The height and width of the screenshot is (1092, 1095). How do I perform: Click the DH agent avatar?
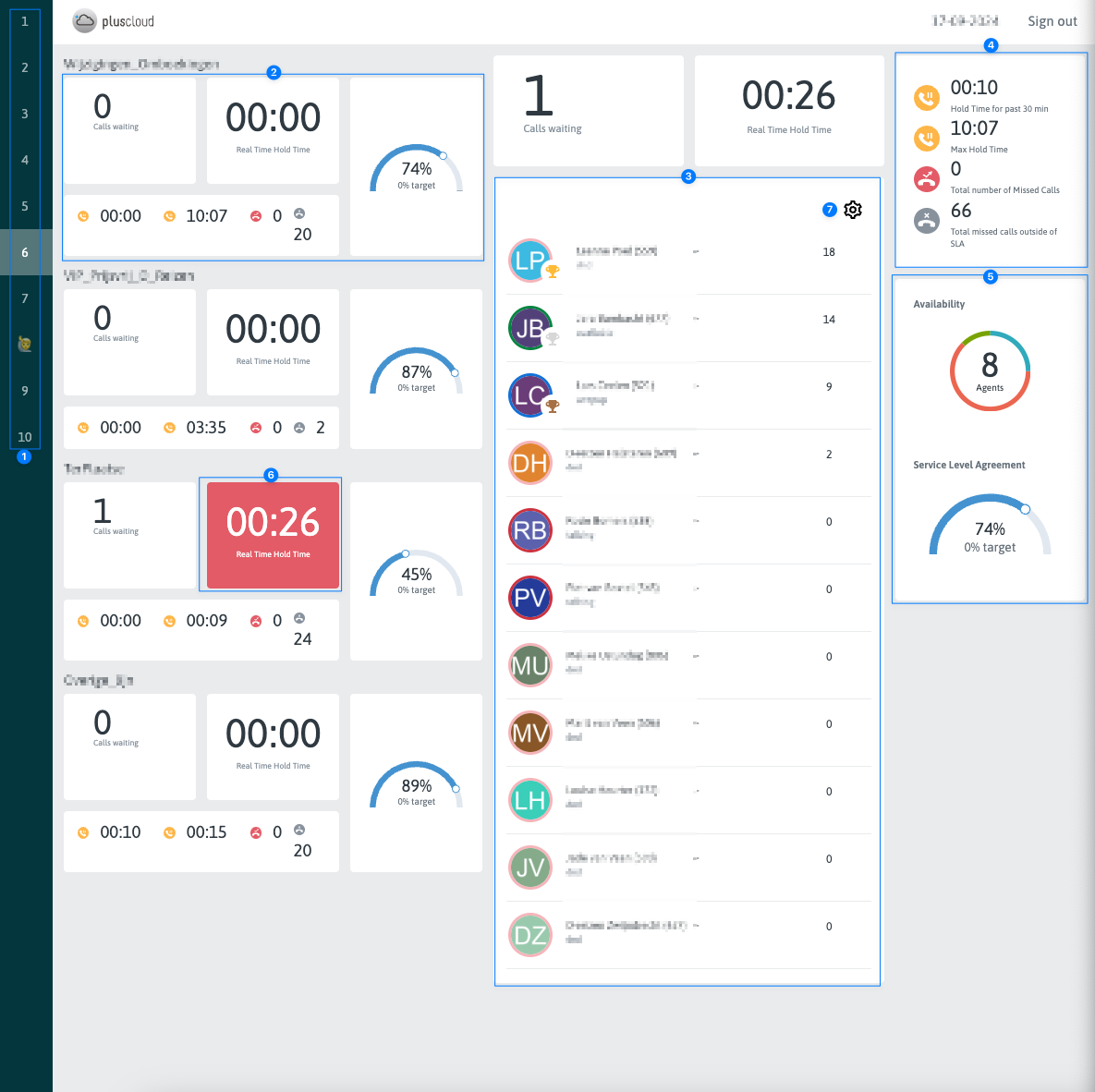(529, 463)
